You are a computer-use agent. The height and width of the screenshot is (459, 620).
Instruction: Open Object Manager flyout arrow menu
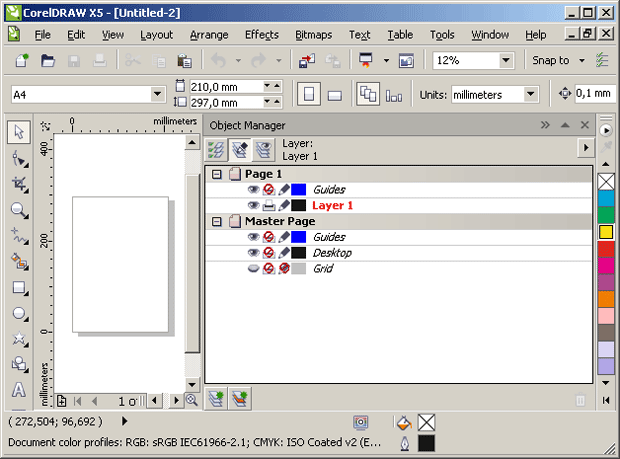point(586,148)
